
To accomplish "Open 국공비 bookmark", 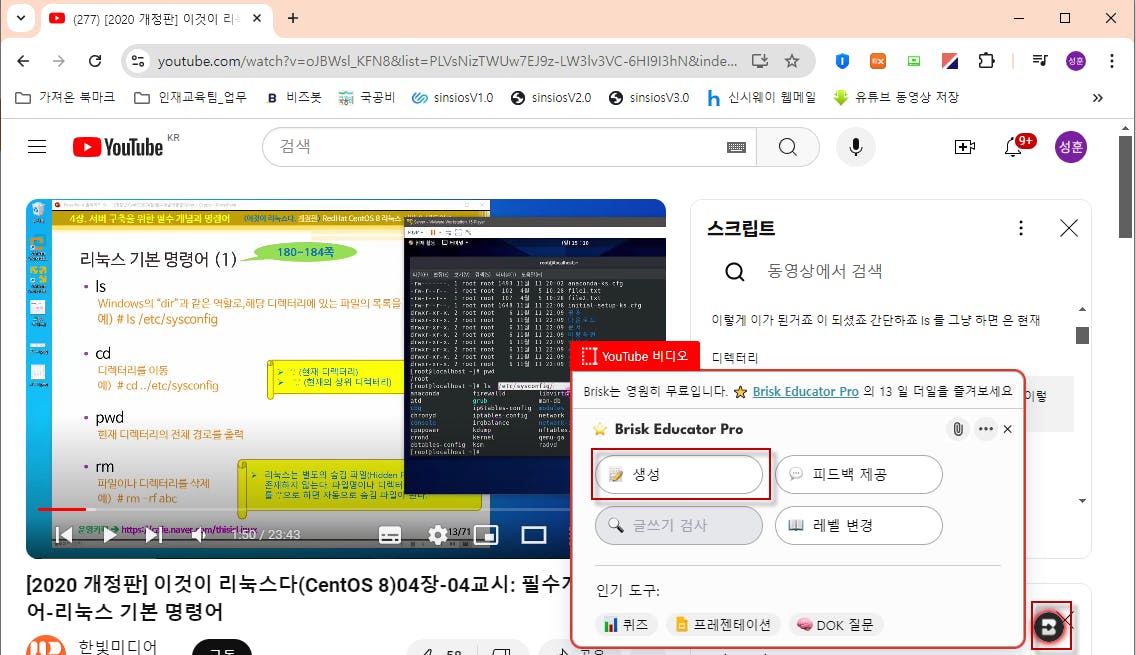I will pyautogui.click(x=367, y=97).
